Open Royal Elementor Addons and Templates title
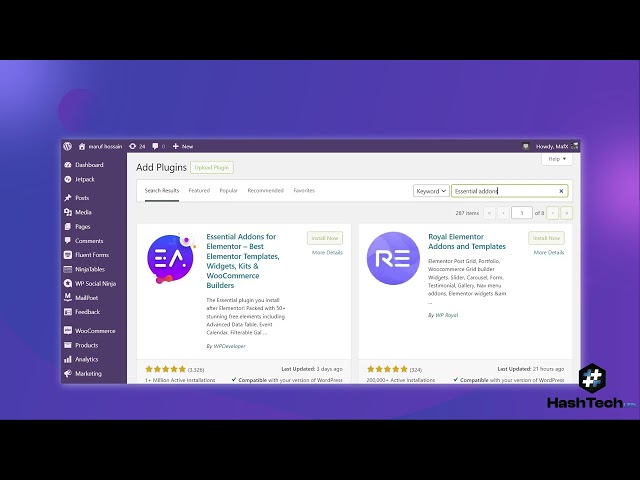 click(467, 242)
